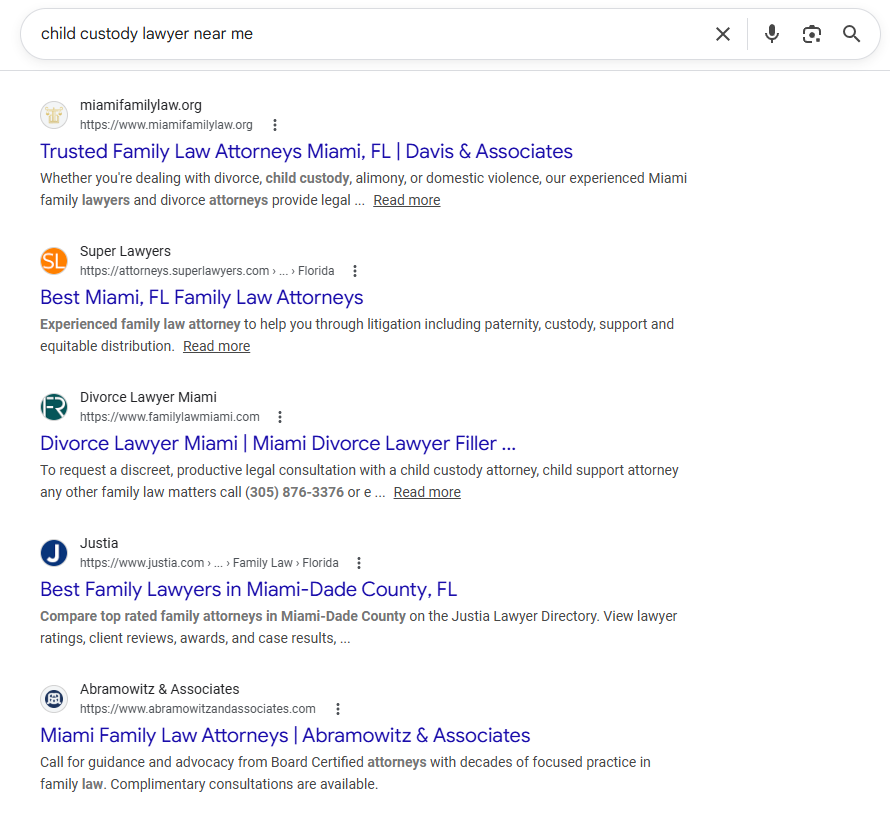Image resolution: width=890 pixels, height=815 pixels.
Task: Click the Justia J favicon
Action: pyautogui.click(x=53, y=552)
